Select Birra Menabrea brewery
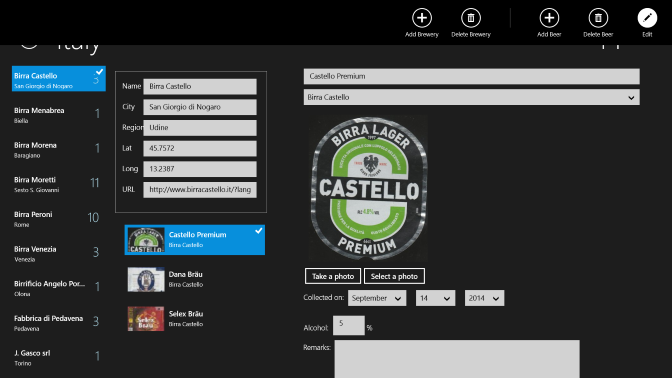The height and width of the screenshot is (378, 672). point(59,115)
